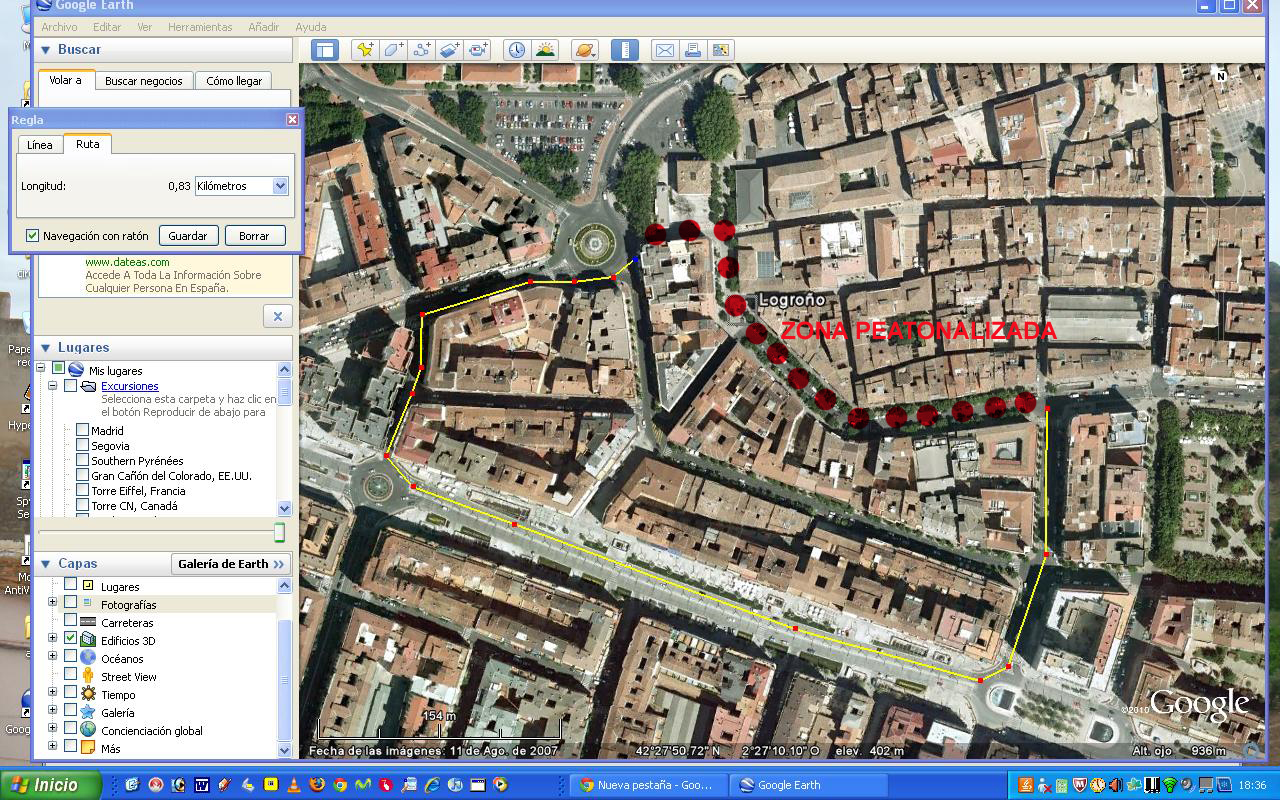
Task: Collapse the Lugares panel triangle
Action: [45, 348]
